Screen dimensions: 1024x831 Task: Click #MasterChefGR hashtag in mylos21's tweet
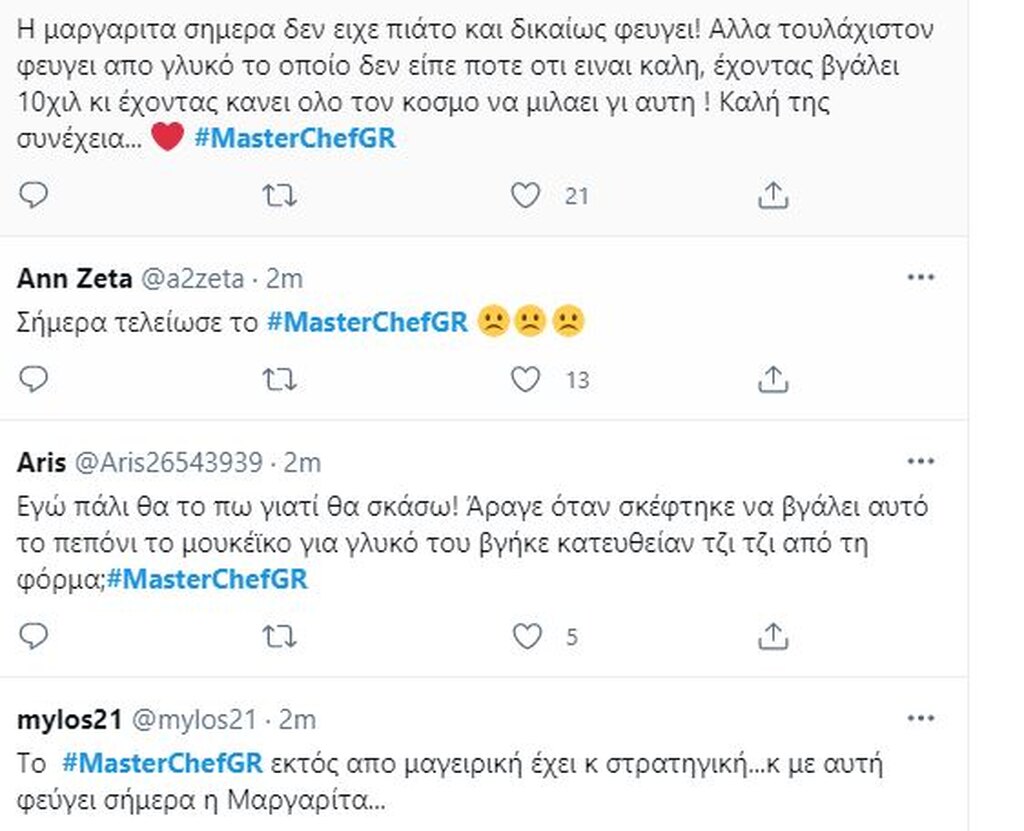(x=162, y=764)
